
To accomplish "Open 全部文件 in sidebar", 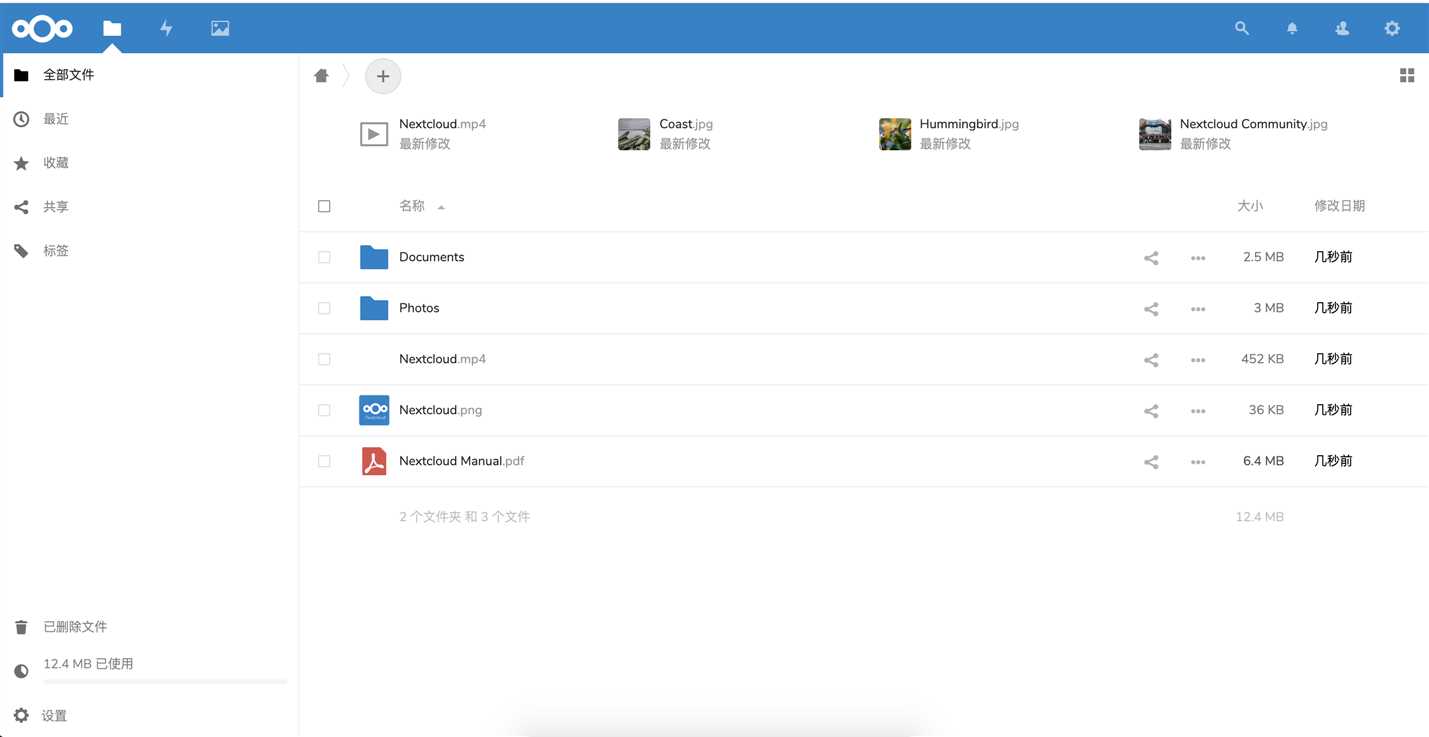I will (x=150, y=75).
